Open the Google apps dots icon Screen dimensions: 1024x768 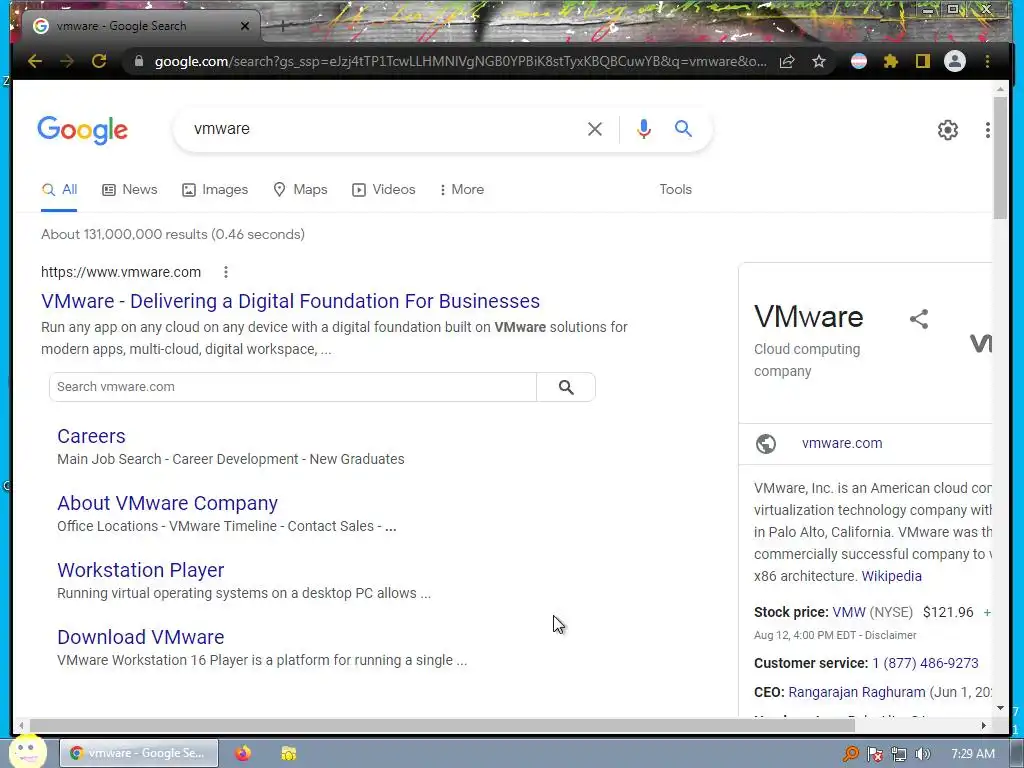pyautogui.click(x=987, y=130)
